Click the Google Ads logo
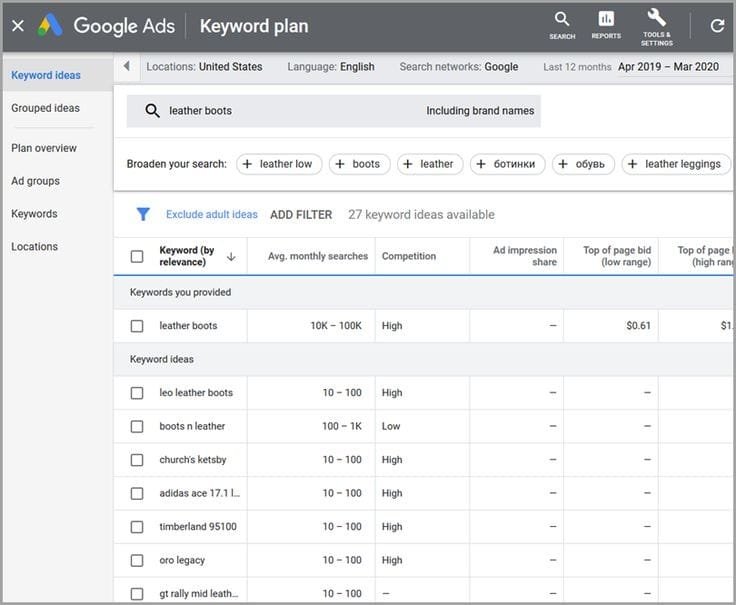736x605 pixels. pyautogui.click(x=50, y=25)
